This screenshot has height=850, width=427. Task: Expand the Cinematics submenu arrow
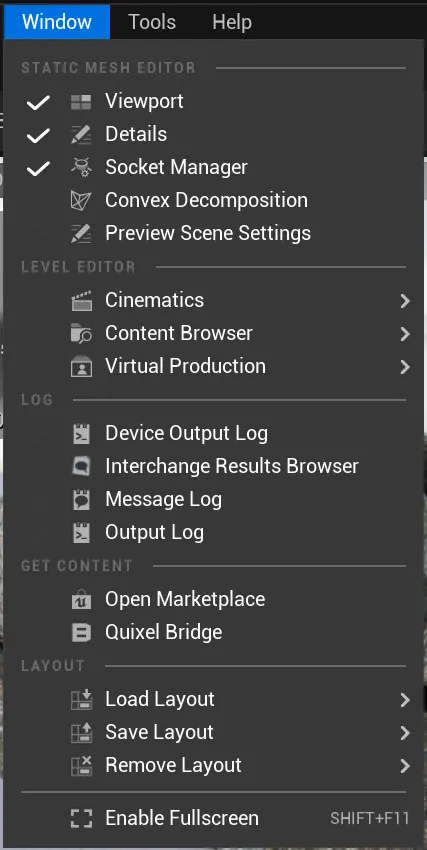pos(405,301)
